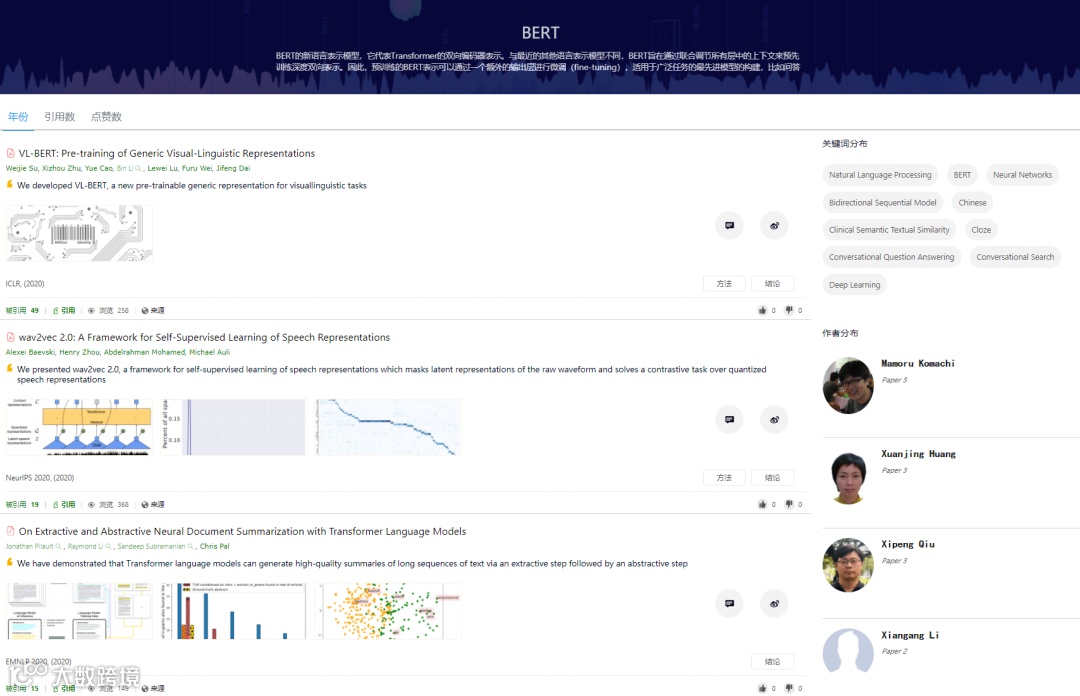Click the 结论 button for wav2vec 2.0
1080x696 pixels.
point(772,478)
